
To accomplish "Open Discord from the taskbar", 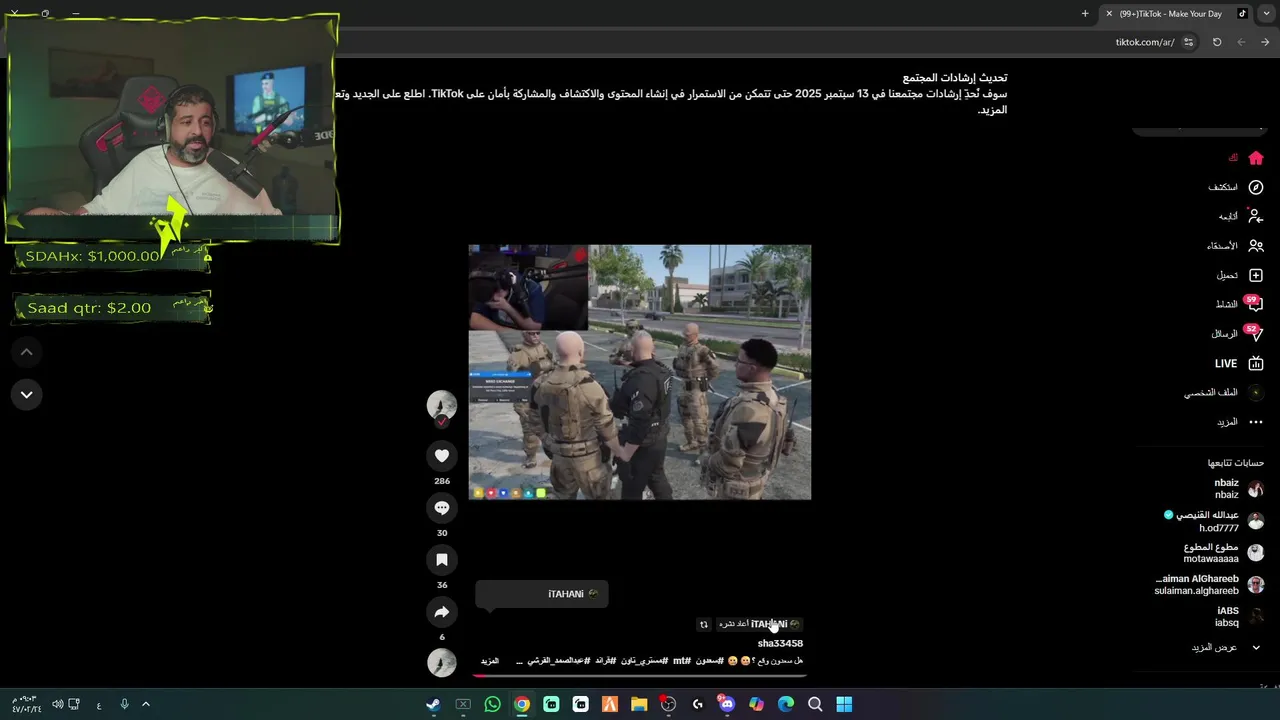I will (x=727, y=704).
